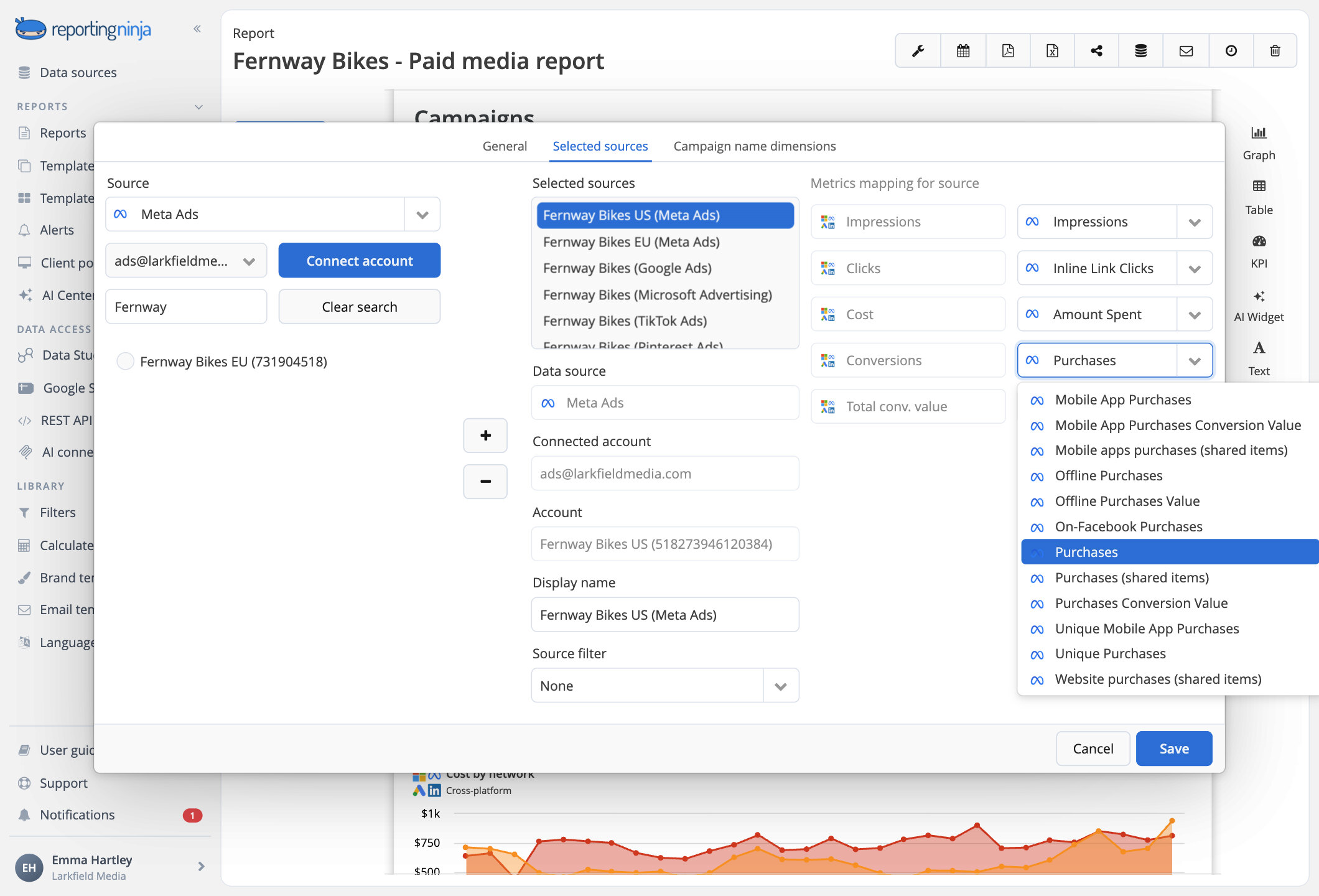Click the reportingninja logo
Image resolution: width=1319 pixels, height=896 pixels.
tap(83, 29)
